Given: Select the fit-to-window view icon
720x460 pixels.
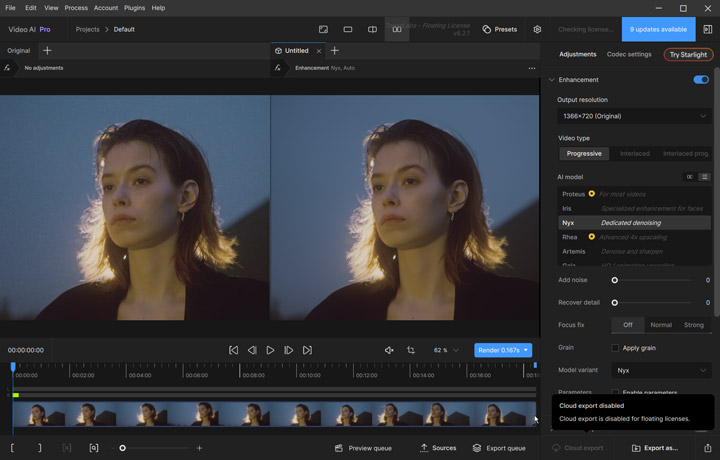Looking at the screenshot, I should pyautogui.click(x=323, y=29).
